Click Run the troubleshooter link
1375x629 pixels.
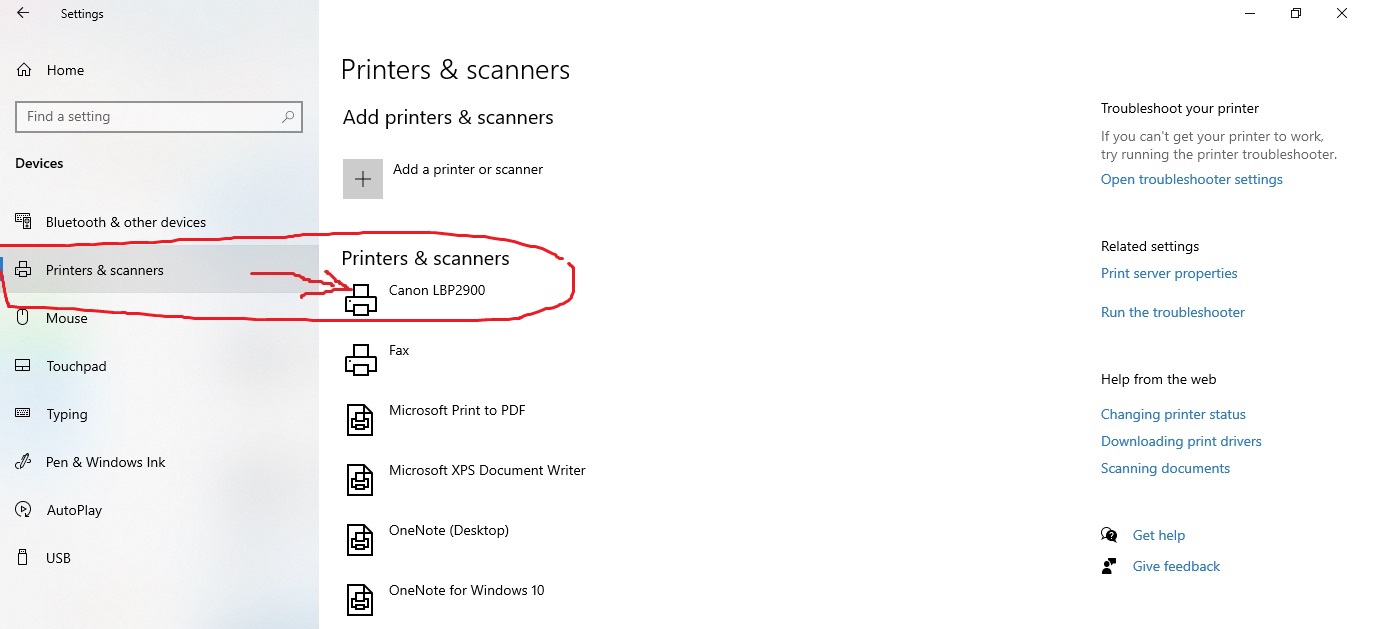1172,312
